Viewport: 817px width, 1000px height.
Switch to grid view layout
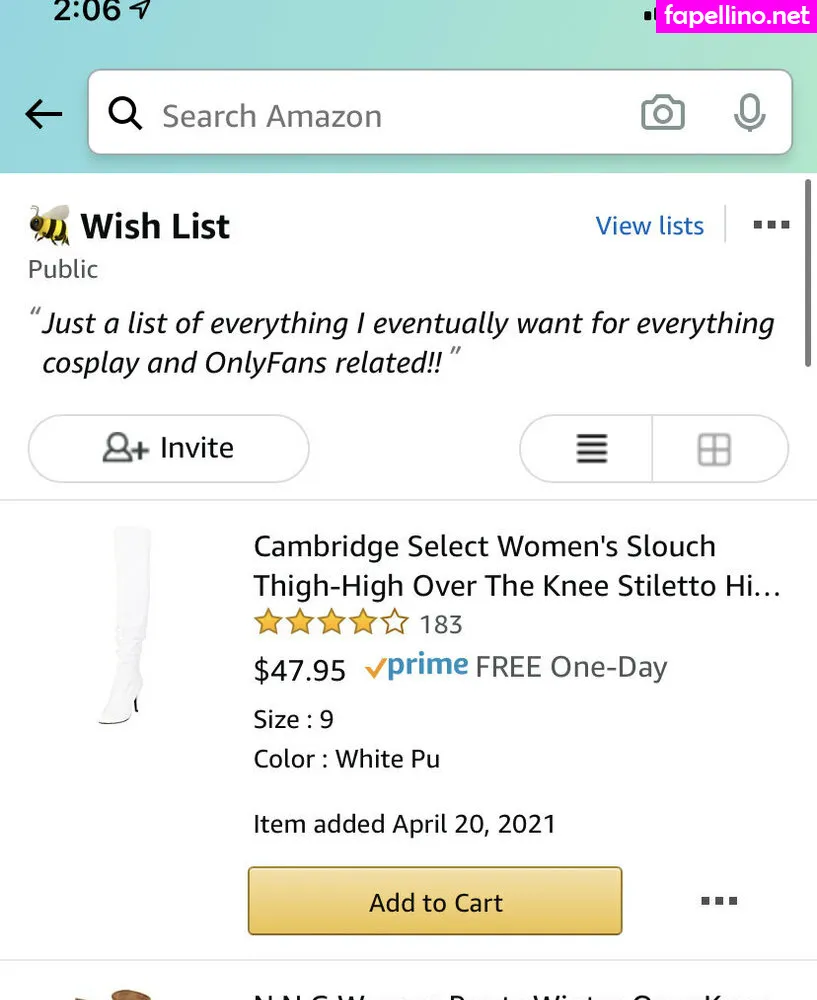(714, 449)
